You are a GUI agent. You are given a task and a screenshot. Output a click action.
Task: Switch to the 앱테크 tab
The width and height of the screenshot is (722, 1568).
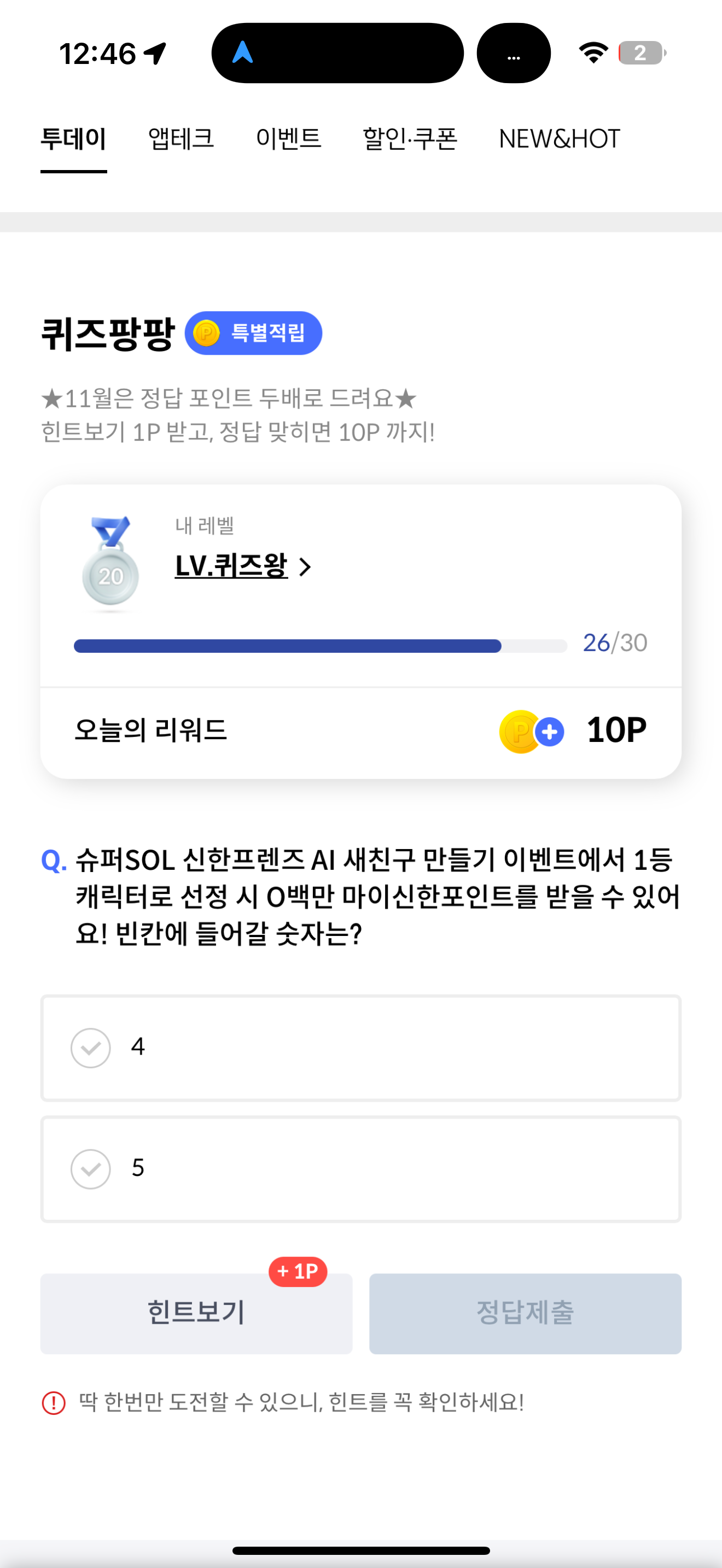(x=181, y=139)
